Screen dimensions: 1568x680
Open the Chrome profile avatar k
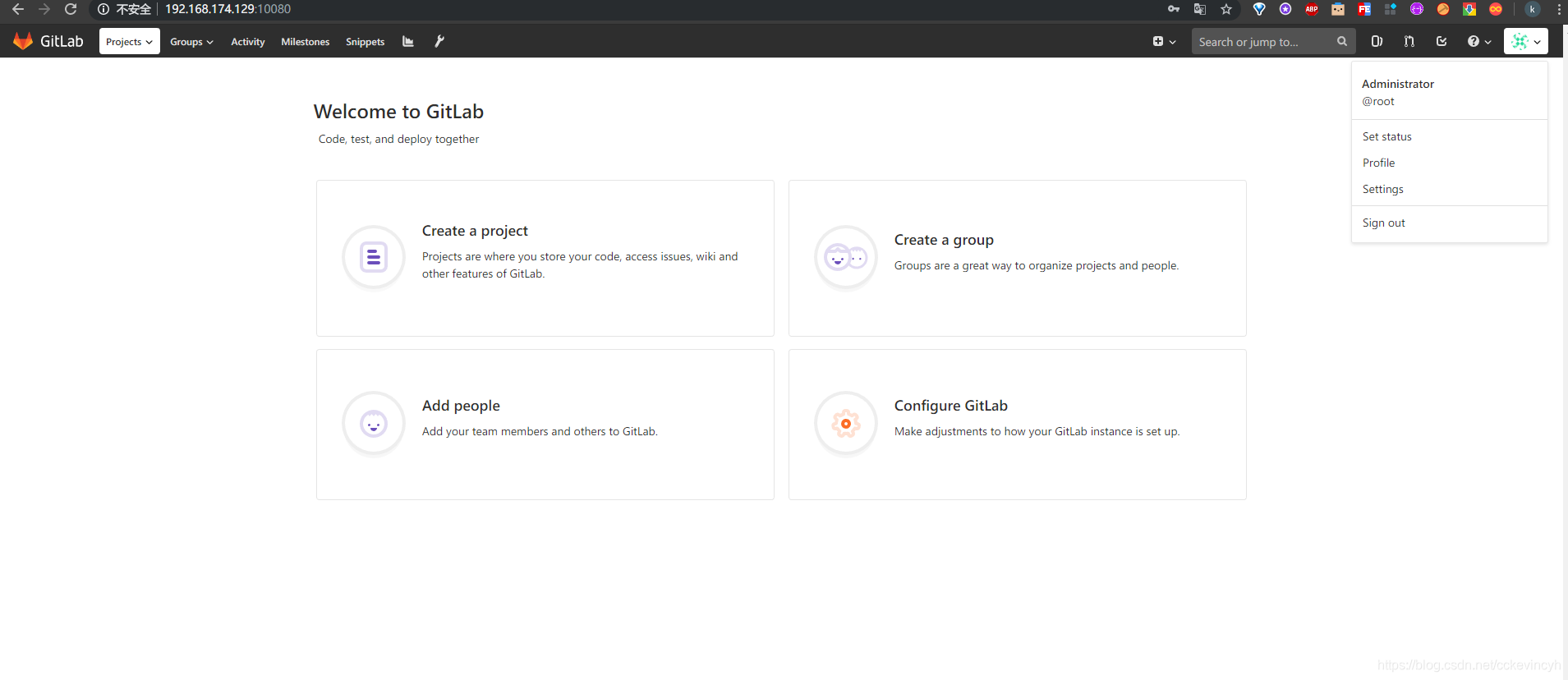click(1533, 9)
